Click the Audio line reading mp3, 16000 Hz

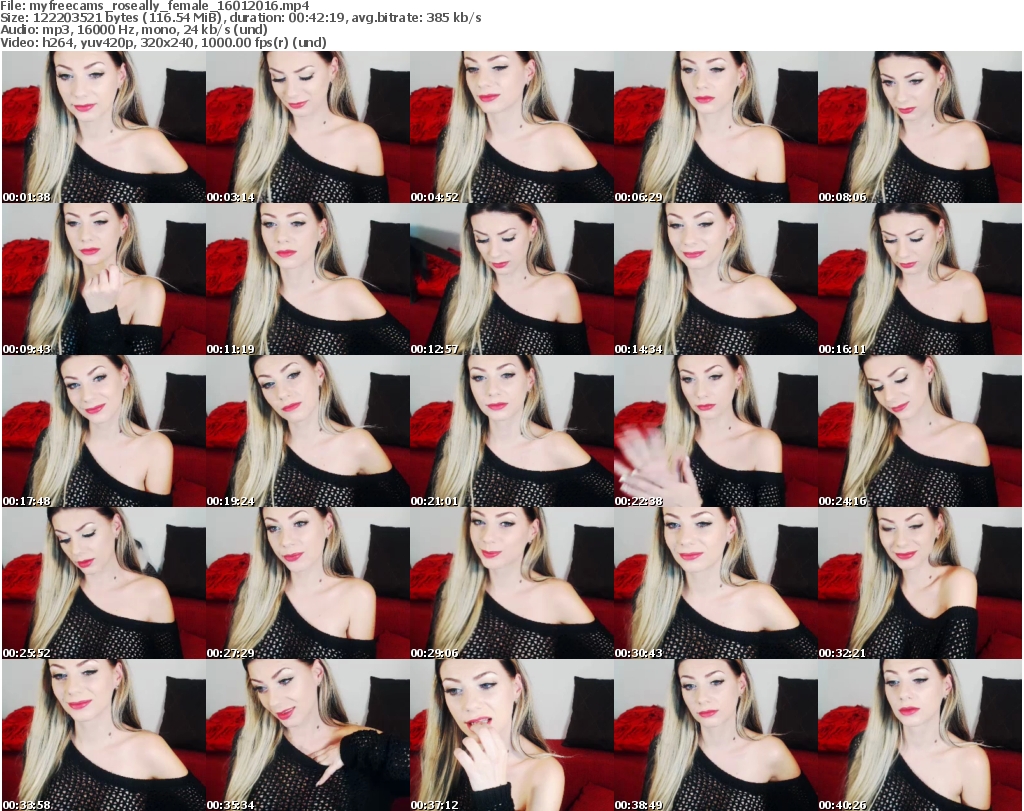click(134, 30)
